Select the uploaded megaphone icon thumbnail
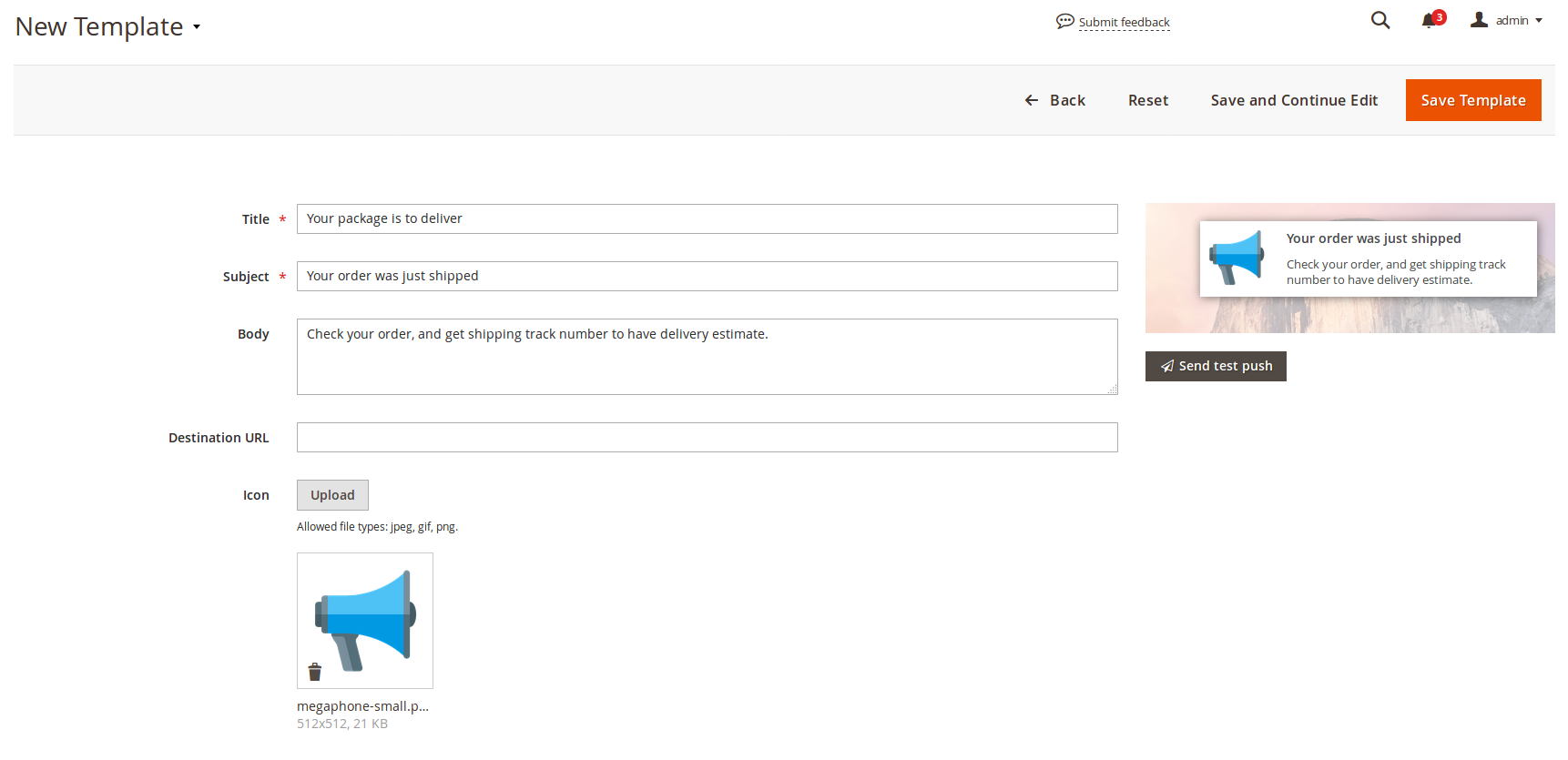This screenshot has width=1568, height=760. [x=365, y=621]
